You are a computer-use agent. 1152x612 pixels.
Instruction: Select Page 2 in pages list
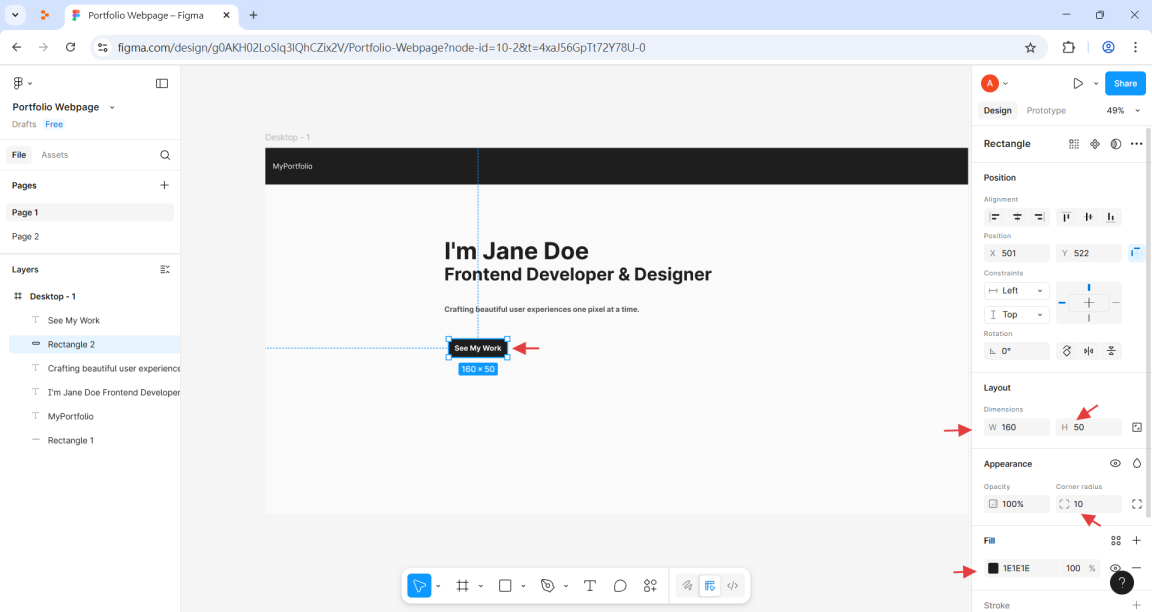point(26,237)
